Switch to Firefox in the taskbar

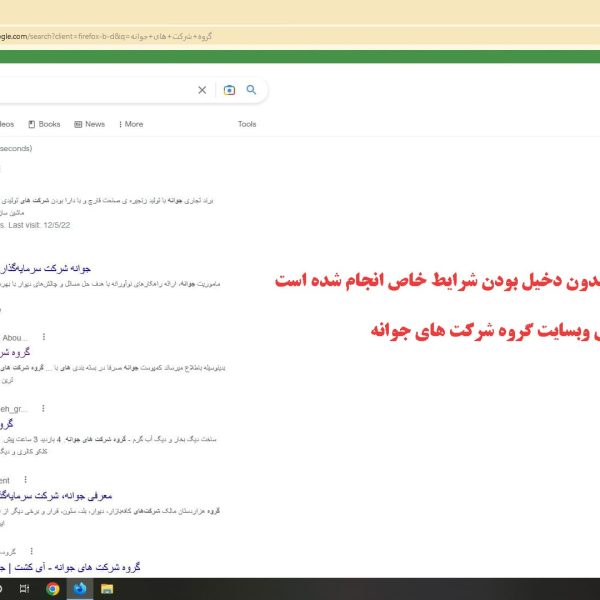point(80,589)
